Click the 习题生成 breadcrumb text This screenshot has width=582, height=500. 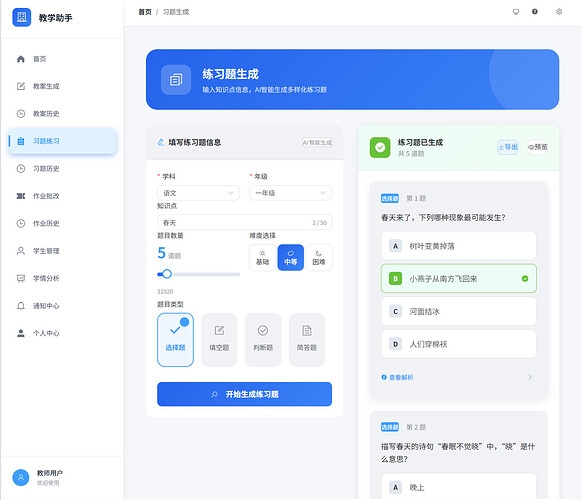click(176, 12)
